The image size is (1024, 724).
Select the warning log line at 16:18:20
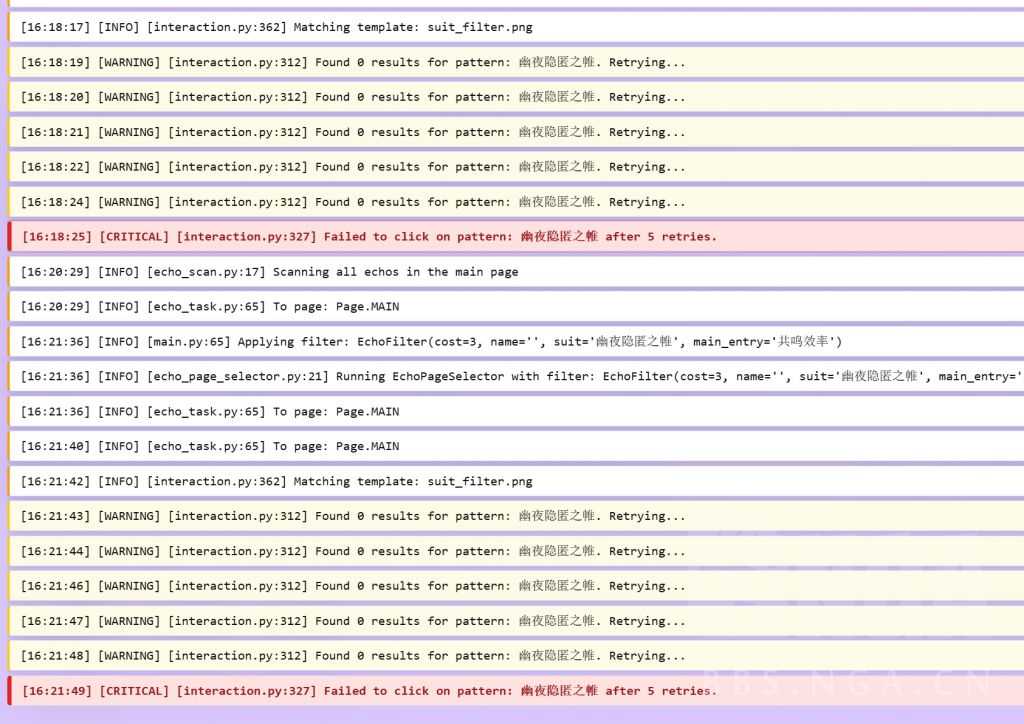(x=353, y=97)
